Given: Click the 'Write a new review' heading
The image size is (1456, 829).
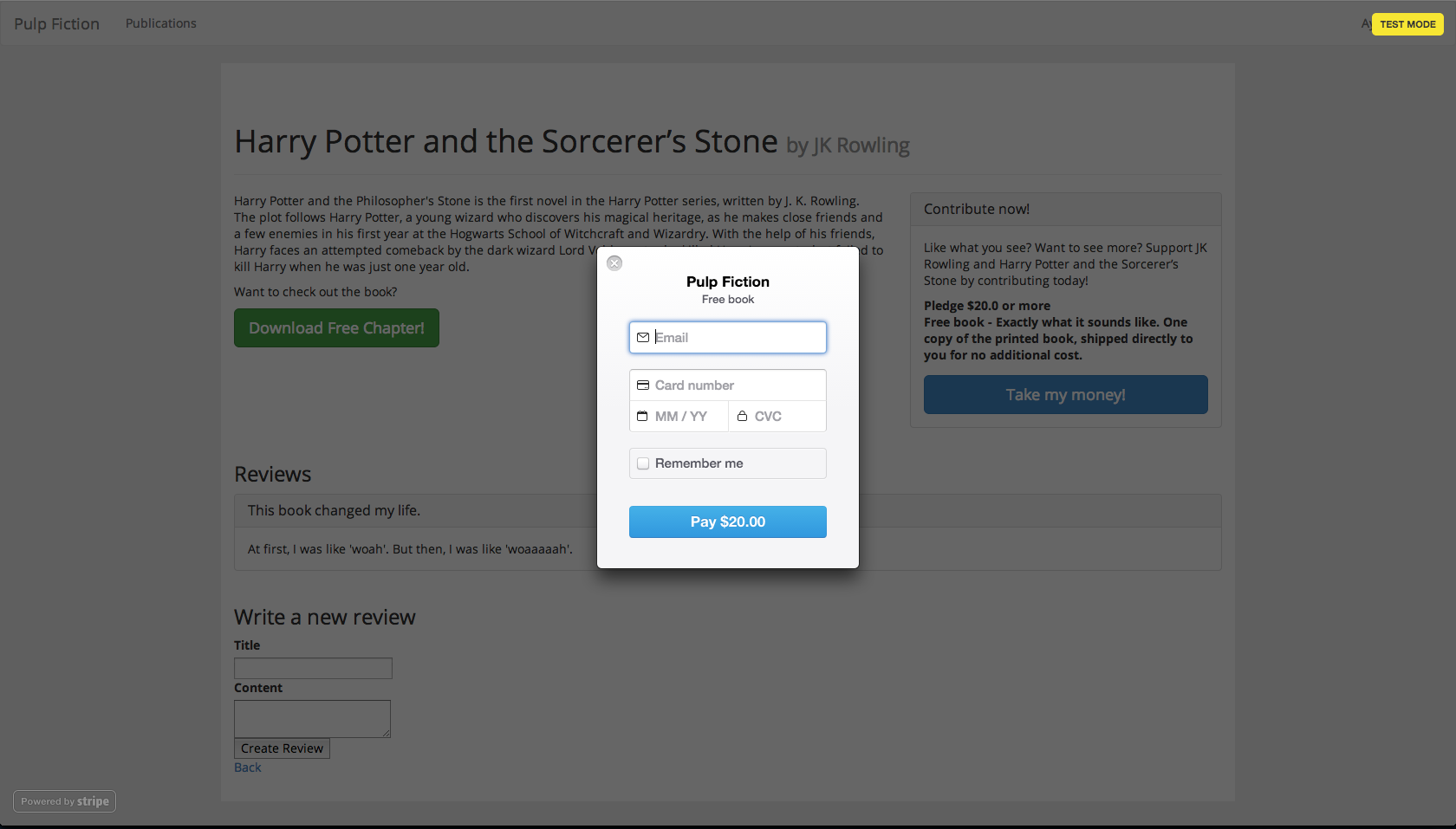Looking at the screenshot, I should (325, 618).
